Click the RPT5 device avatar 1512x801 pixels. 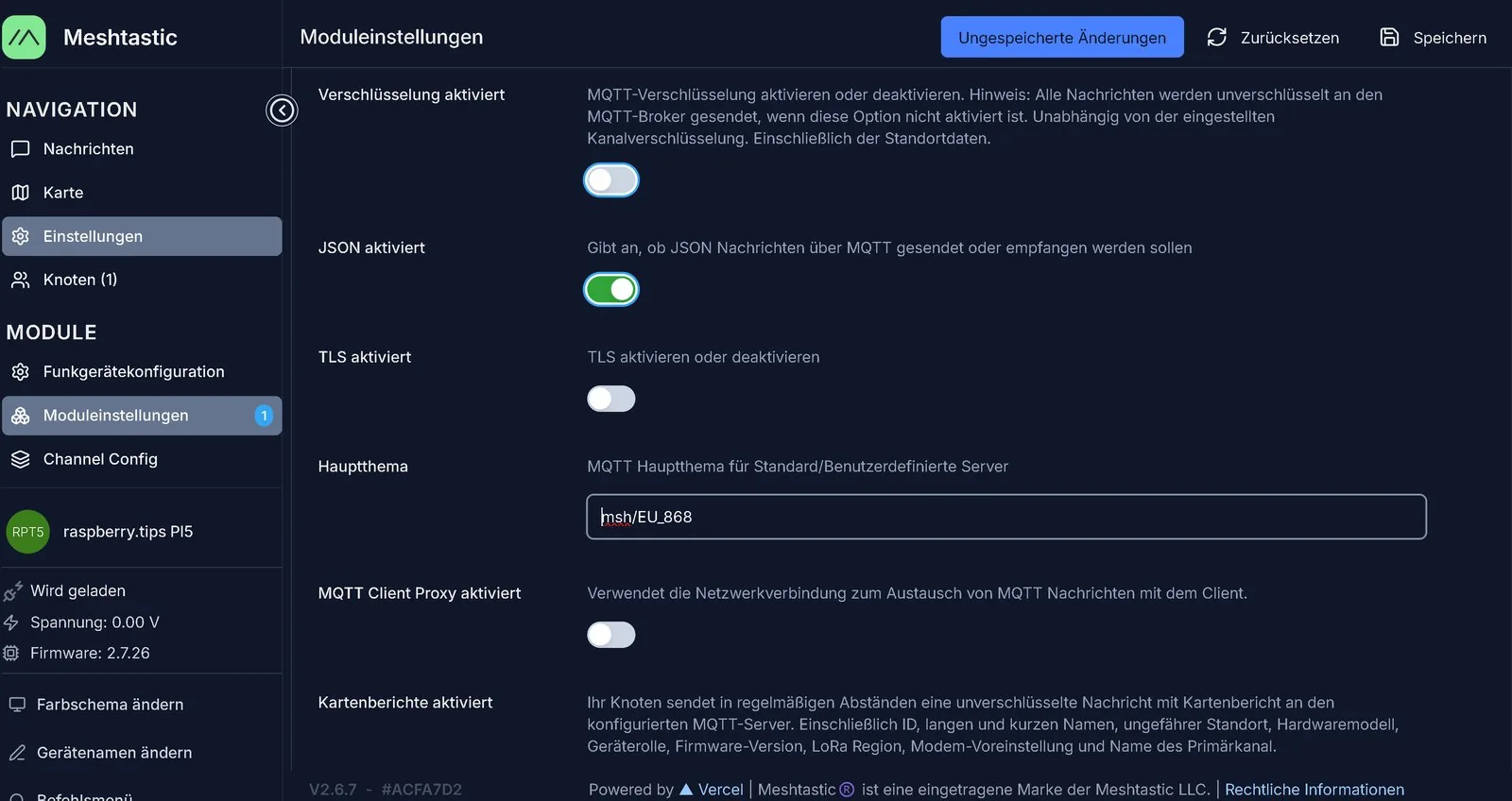(28, 532)
